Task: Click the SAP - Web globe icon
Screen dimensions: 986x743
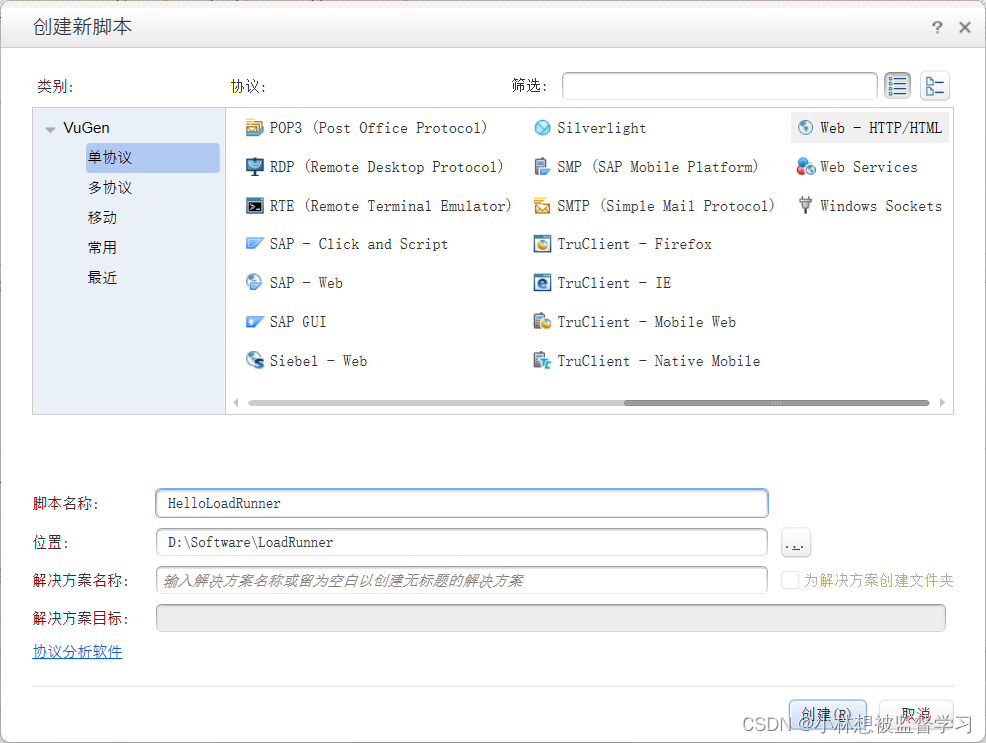Action: tap(254, 282)
